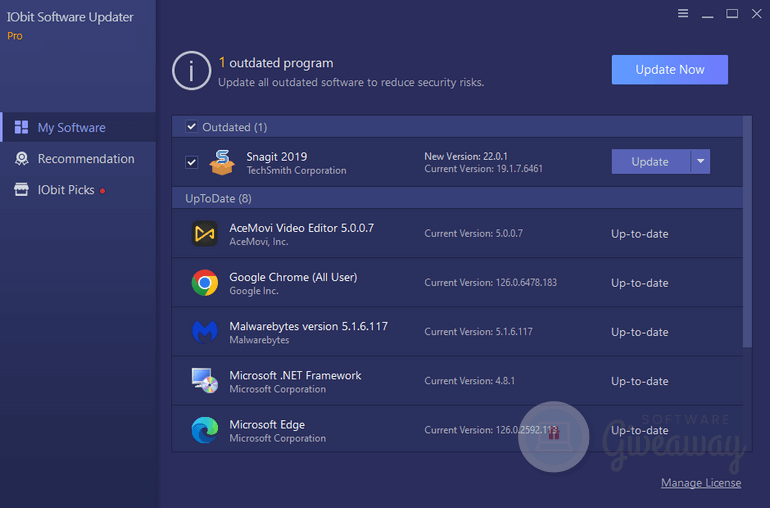Select My Software in the sidebar

[x=79, y=127]
